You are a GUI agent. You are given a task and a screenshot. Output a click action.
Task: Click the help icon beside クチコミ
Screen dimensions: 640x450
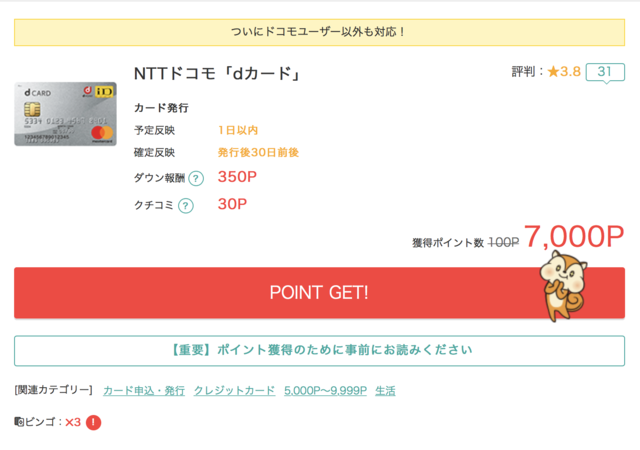(186, 205)
